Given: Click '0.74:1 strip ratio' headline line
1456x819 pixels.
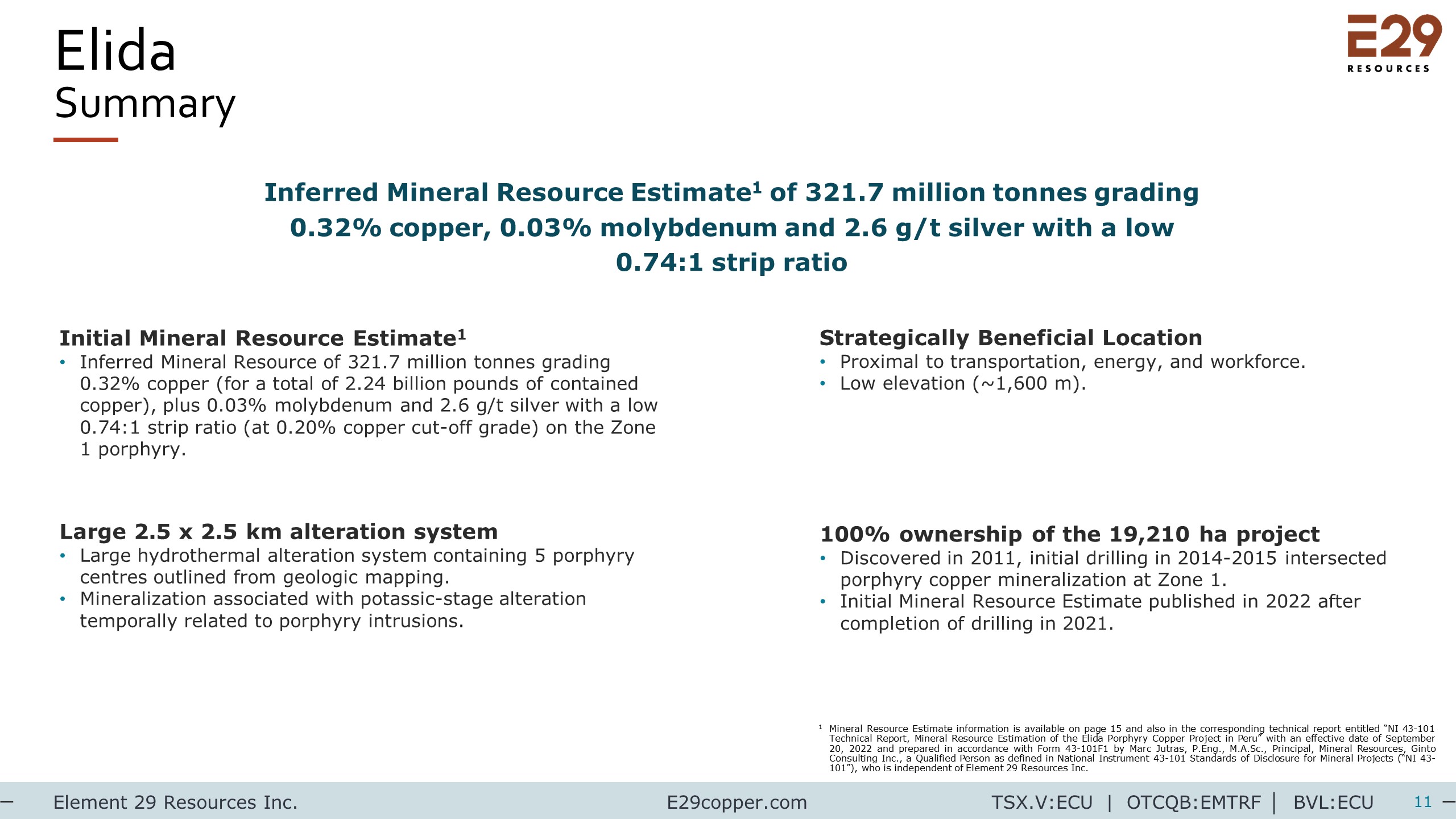Looking at the screenshot, I should coord(731,262).
